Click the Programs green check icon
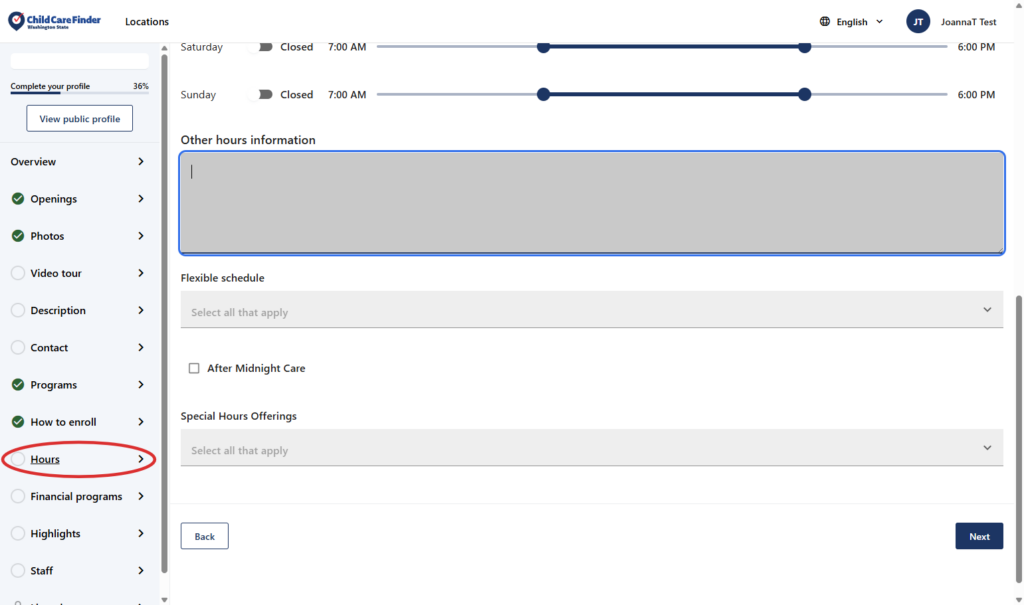This screenshot has width=1024, height=605. point(18,385)
